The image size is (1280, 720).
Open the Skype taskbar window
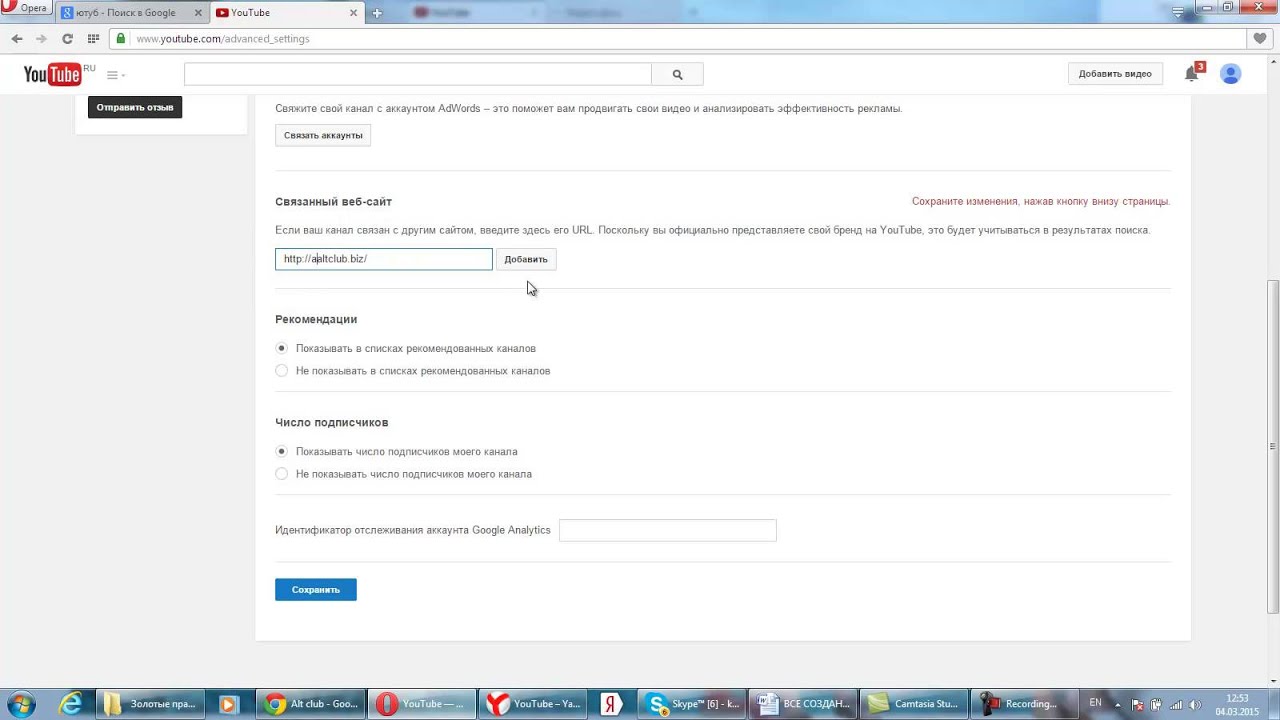click(692, 704)
